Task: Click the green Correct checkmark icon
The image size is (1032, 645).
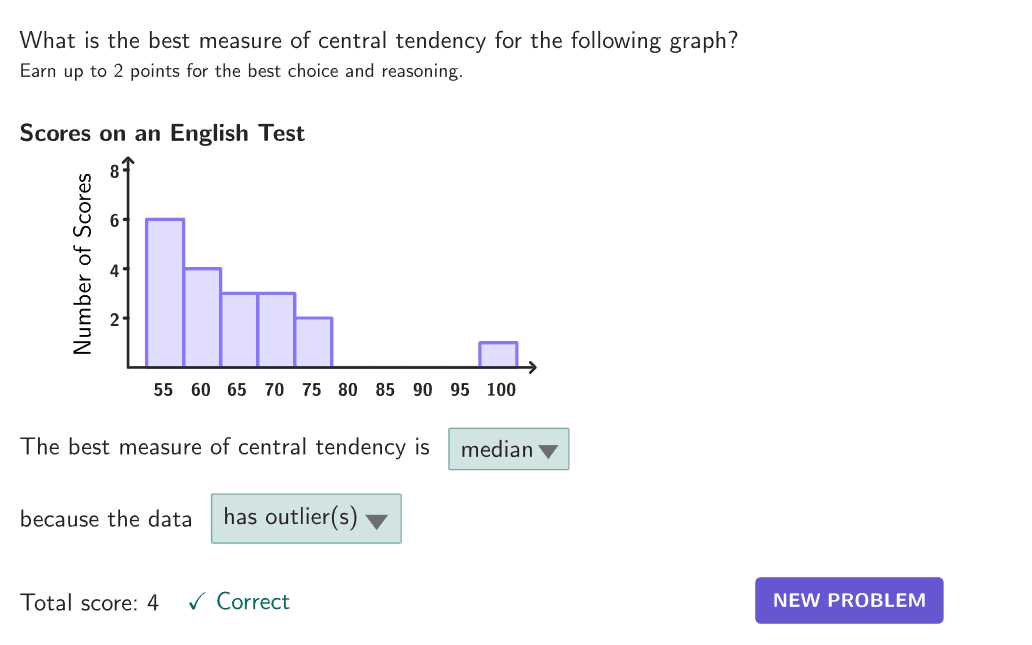Action: click(x=198, y=602)
